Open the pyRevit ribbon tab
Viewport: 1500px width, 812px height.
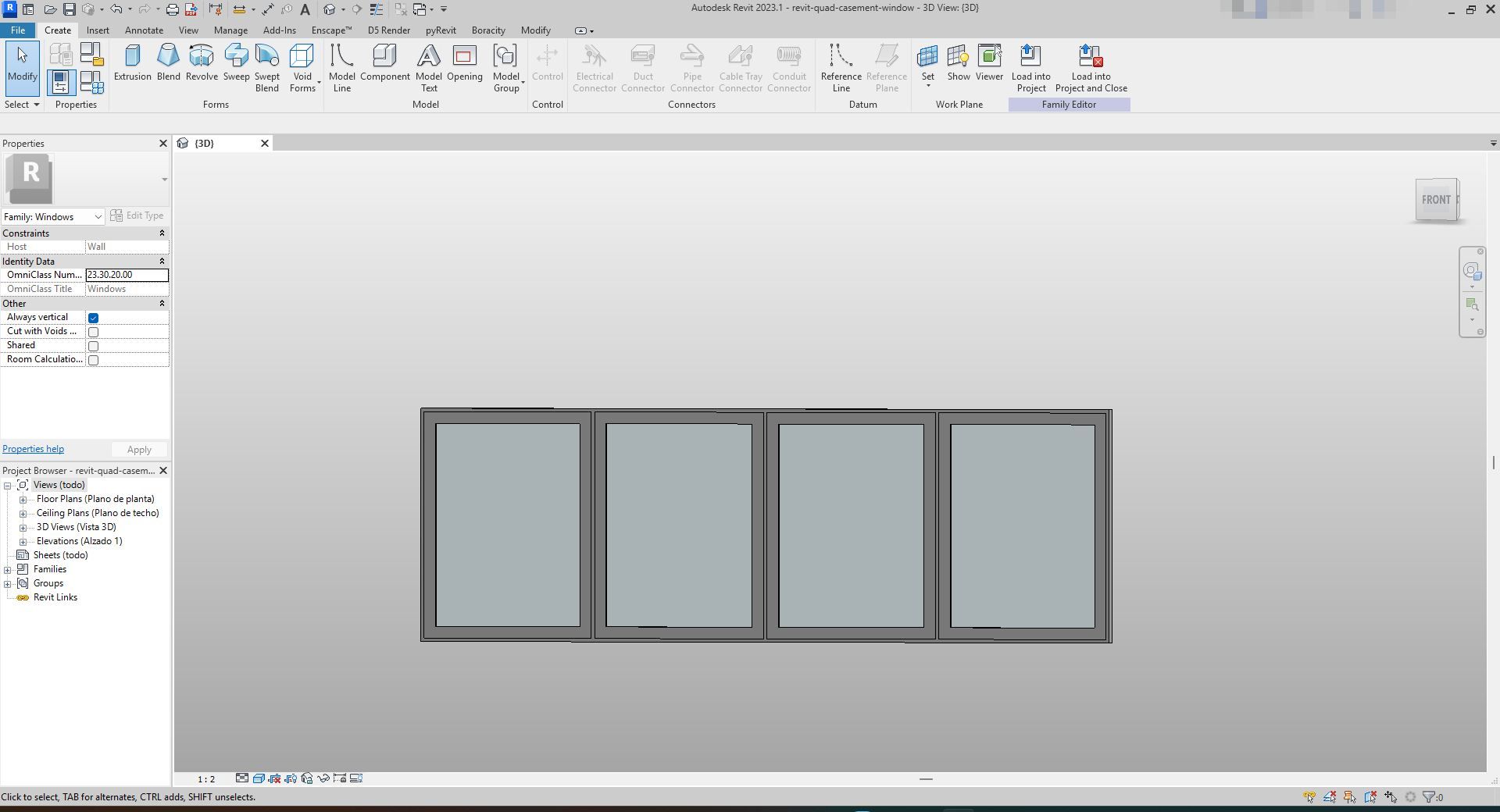pyautogui.click(x=441, y=30)
